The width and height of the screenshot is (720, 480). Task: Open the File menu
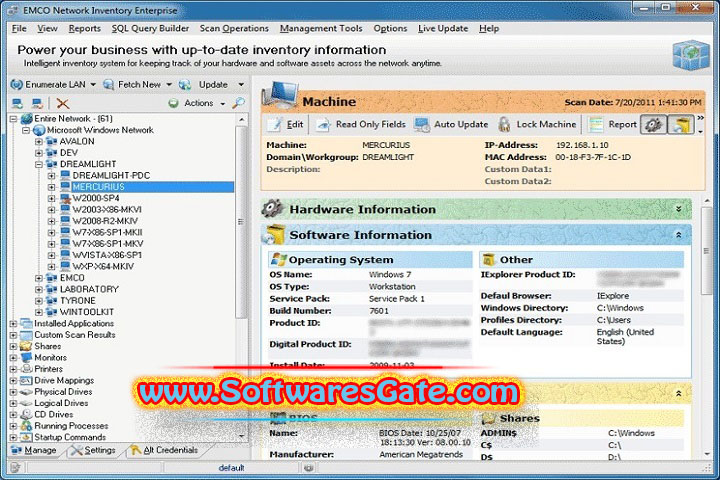(x=19, y=28)
